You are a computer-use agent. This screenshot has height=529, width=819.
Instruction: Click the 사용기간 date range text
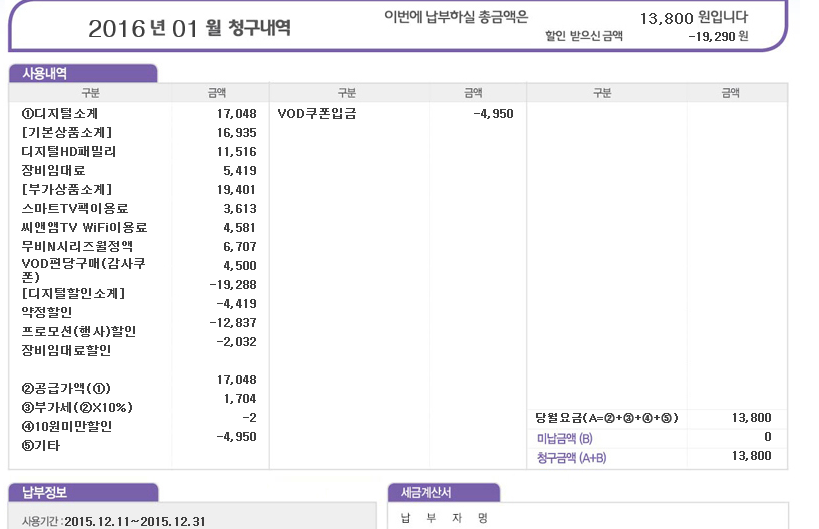click(x=105, y=521)
